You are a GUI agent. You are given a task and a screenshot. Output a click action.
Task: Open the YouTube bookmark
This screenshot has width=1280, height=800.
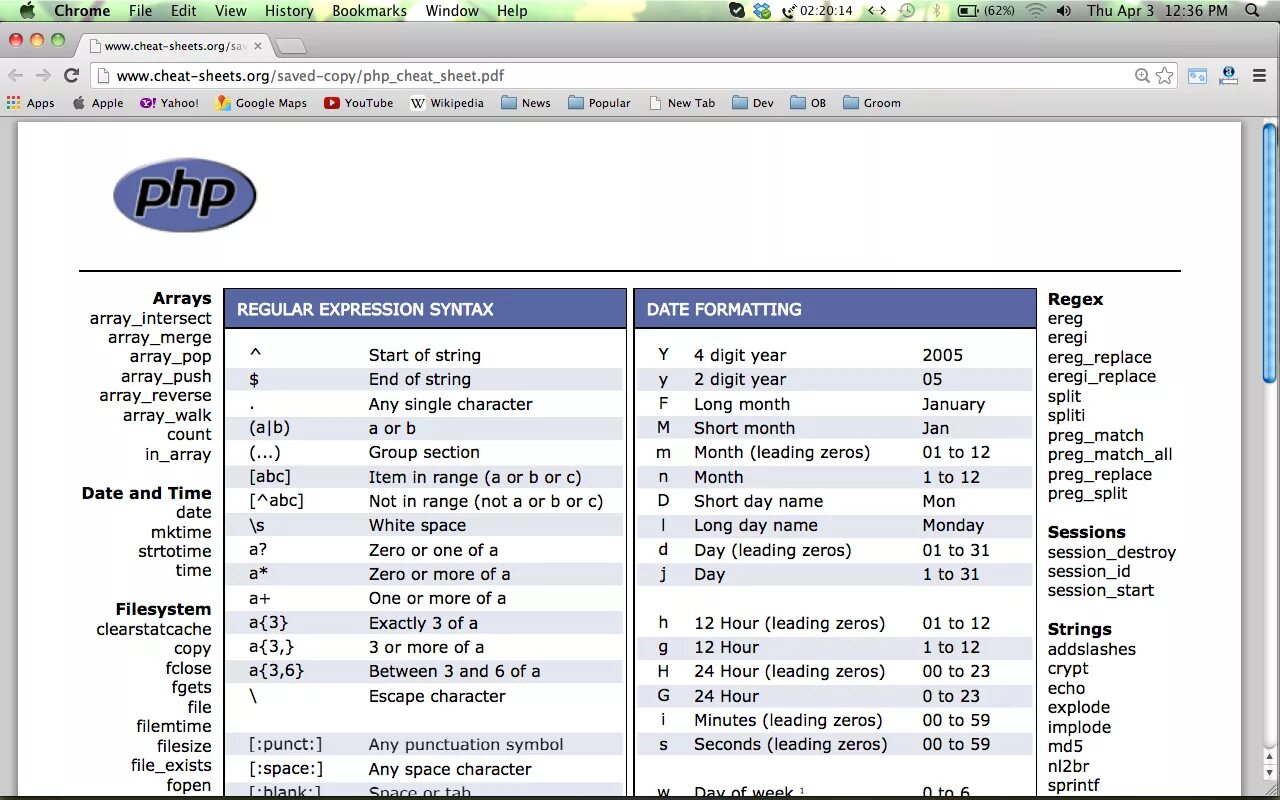click(x=359, y=103)
